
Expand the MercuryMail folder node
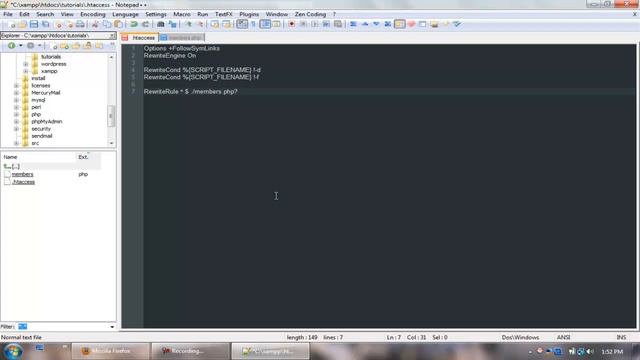click(16, 93)
